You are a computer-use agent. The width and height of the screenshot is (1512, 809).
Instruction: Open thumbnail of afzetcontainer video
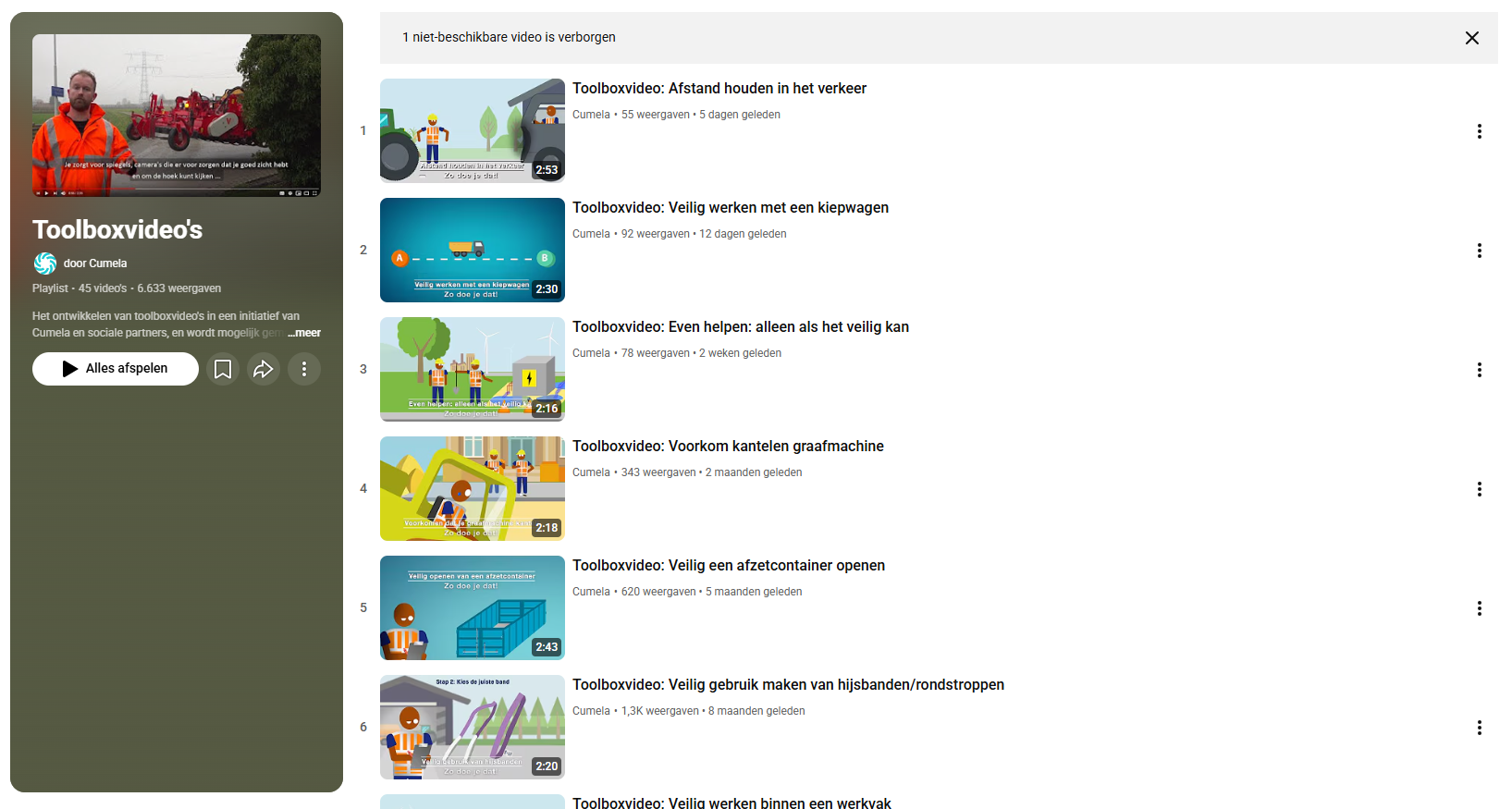(473, 607)
